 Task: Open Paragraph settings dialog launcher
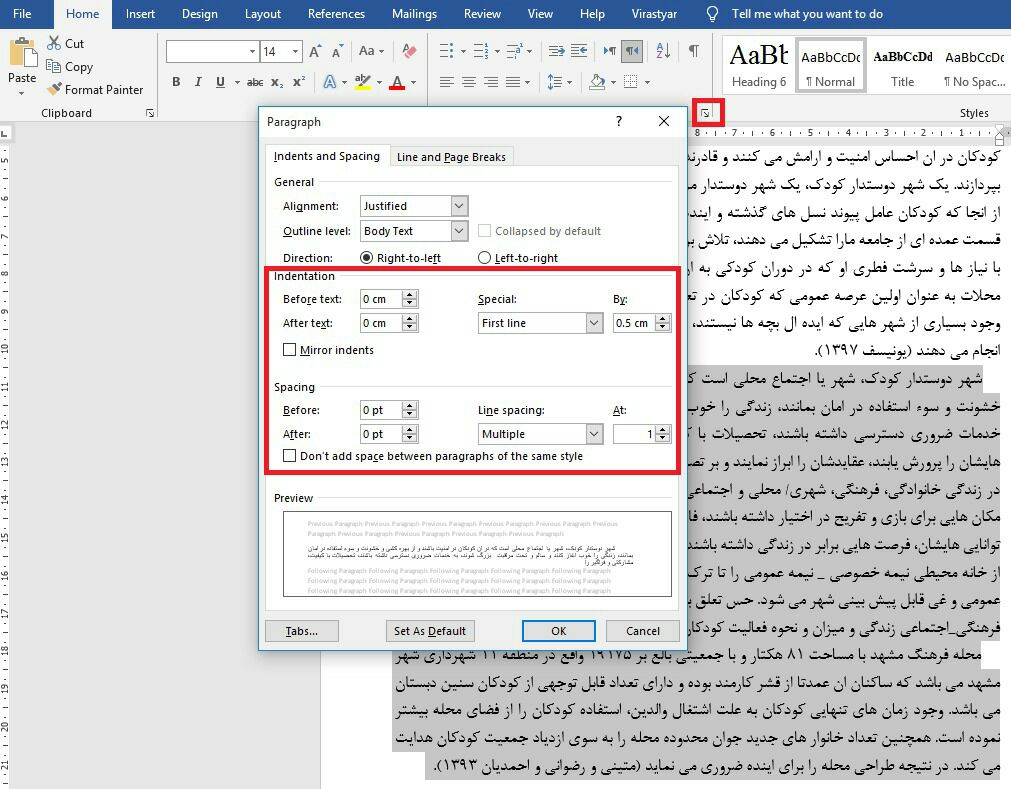click(x=705, y=113)
